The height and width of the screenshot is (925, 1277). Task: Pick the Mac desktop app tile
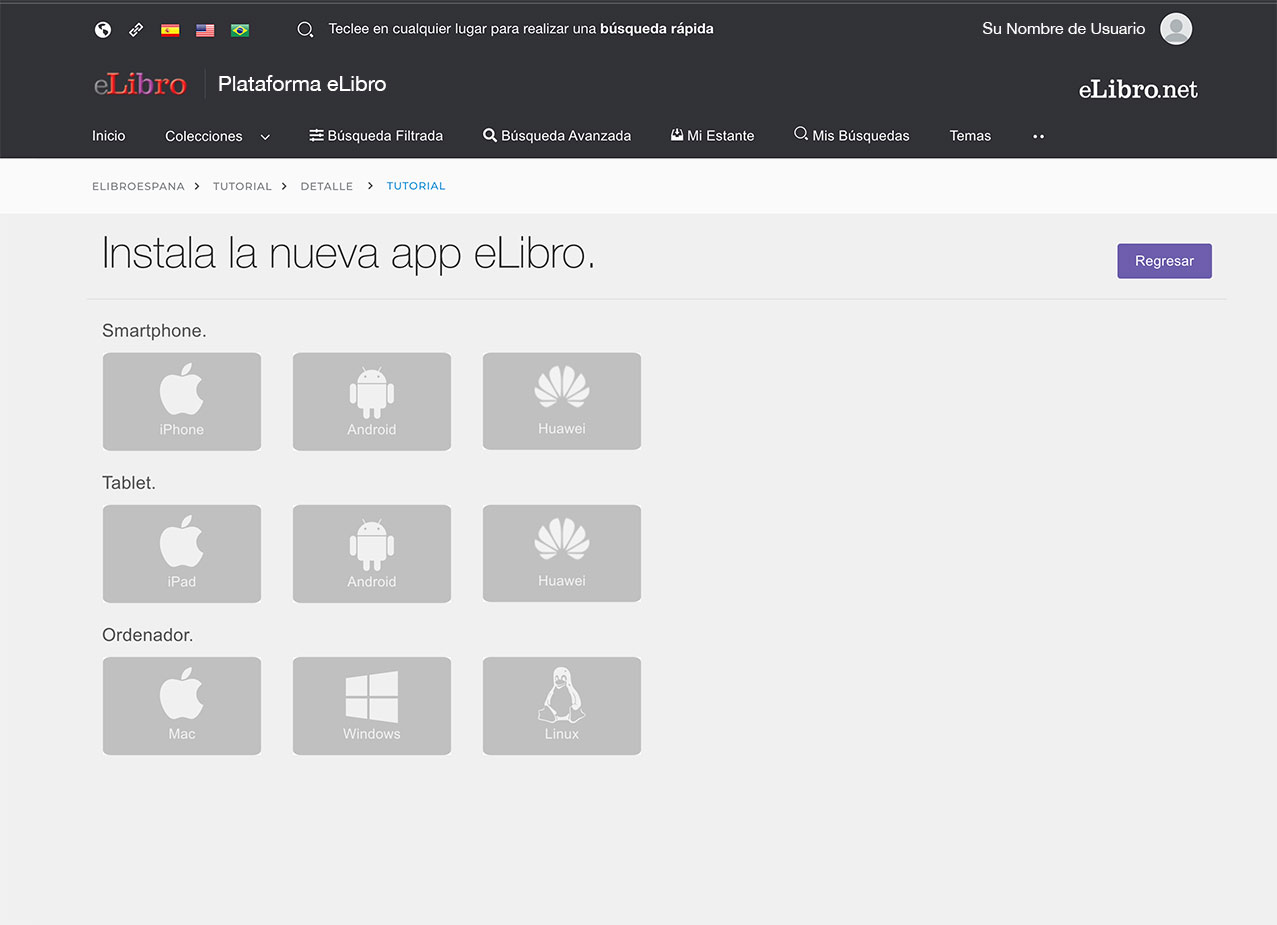click(x=182, y=705)
